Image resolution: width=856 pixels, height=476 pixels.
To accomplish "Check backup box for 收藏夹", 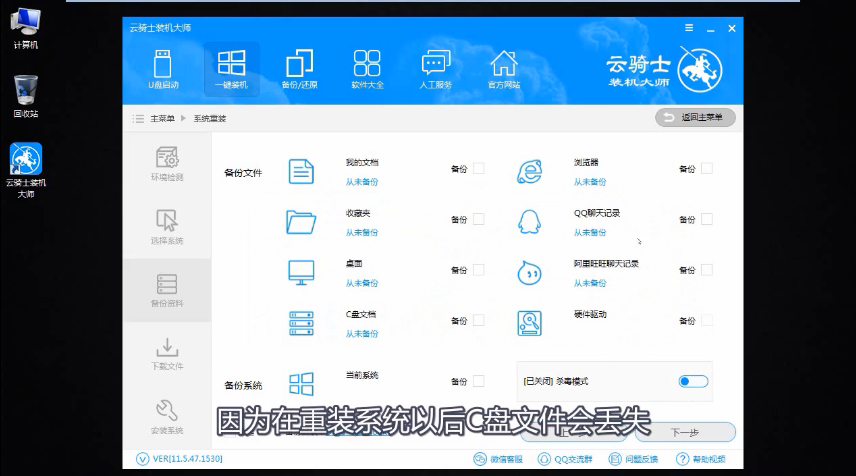I will [x=479, y=219].
